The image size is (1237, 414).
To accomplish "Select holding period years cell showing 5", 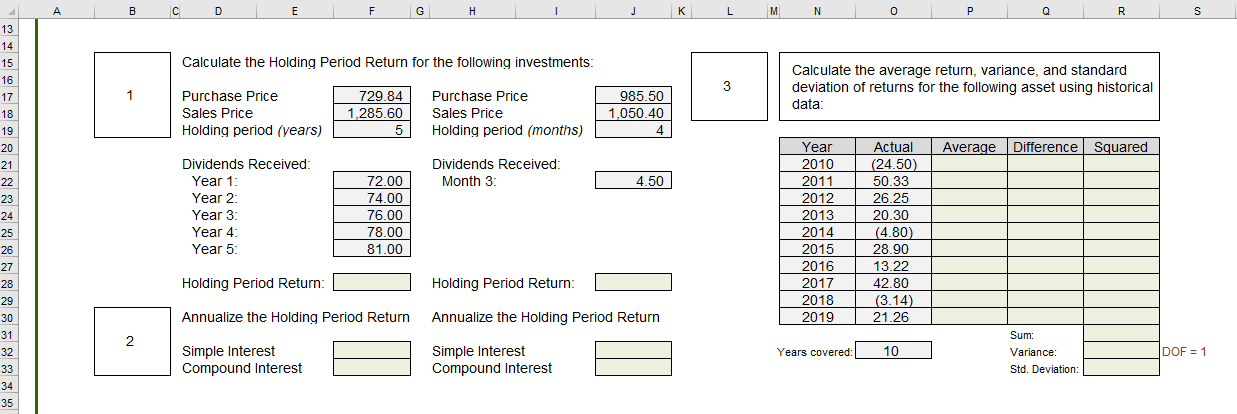I will tap(372, 130).
